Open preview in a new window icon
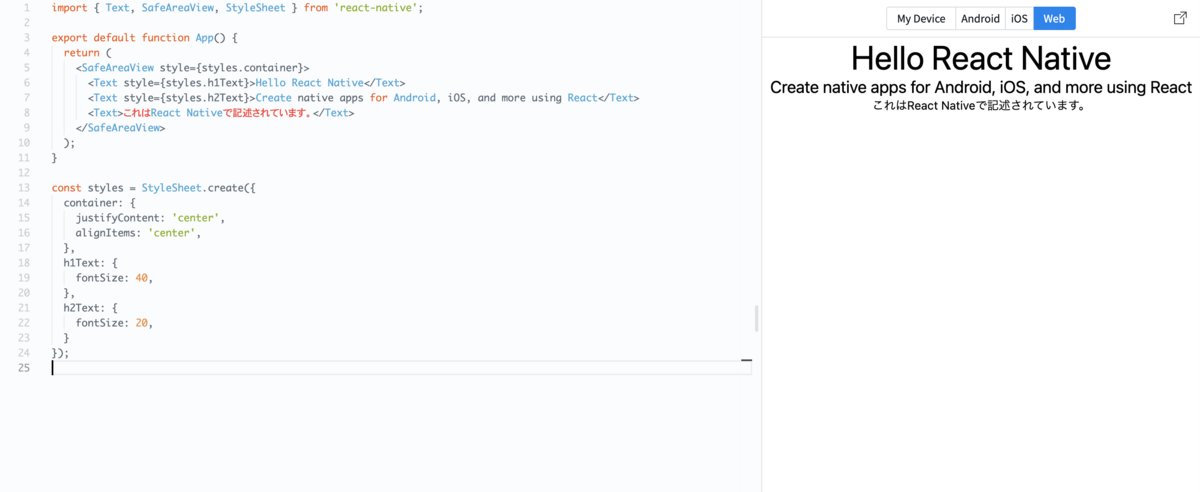Viewport: 1200px width, 492px height. 1180,18
